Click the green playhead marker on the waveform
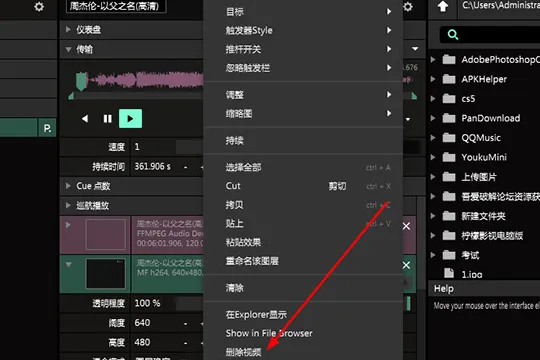This screenshot has width=540, height=360. (81, 81)
